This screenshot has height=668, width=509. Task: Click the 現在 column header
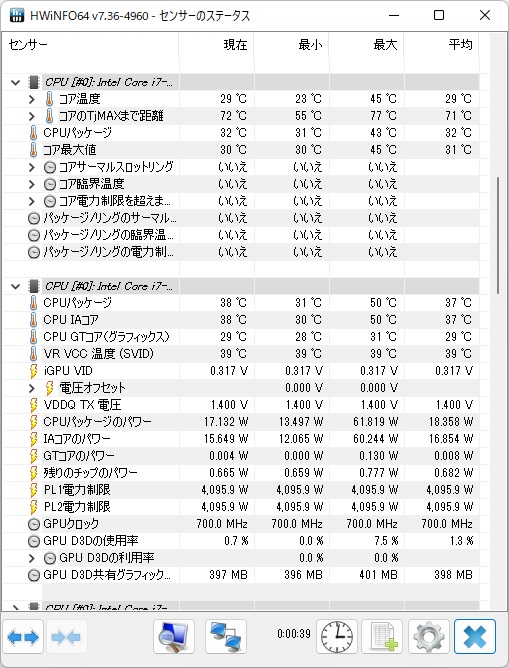pyautogui.click(x=216, y=45)
